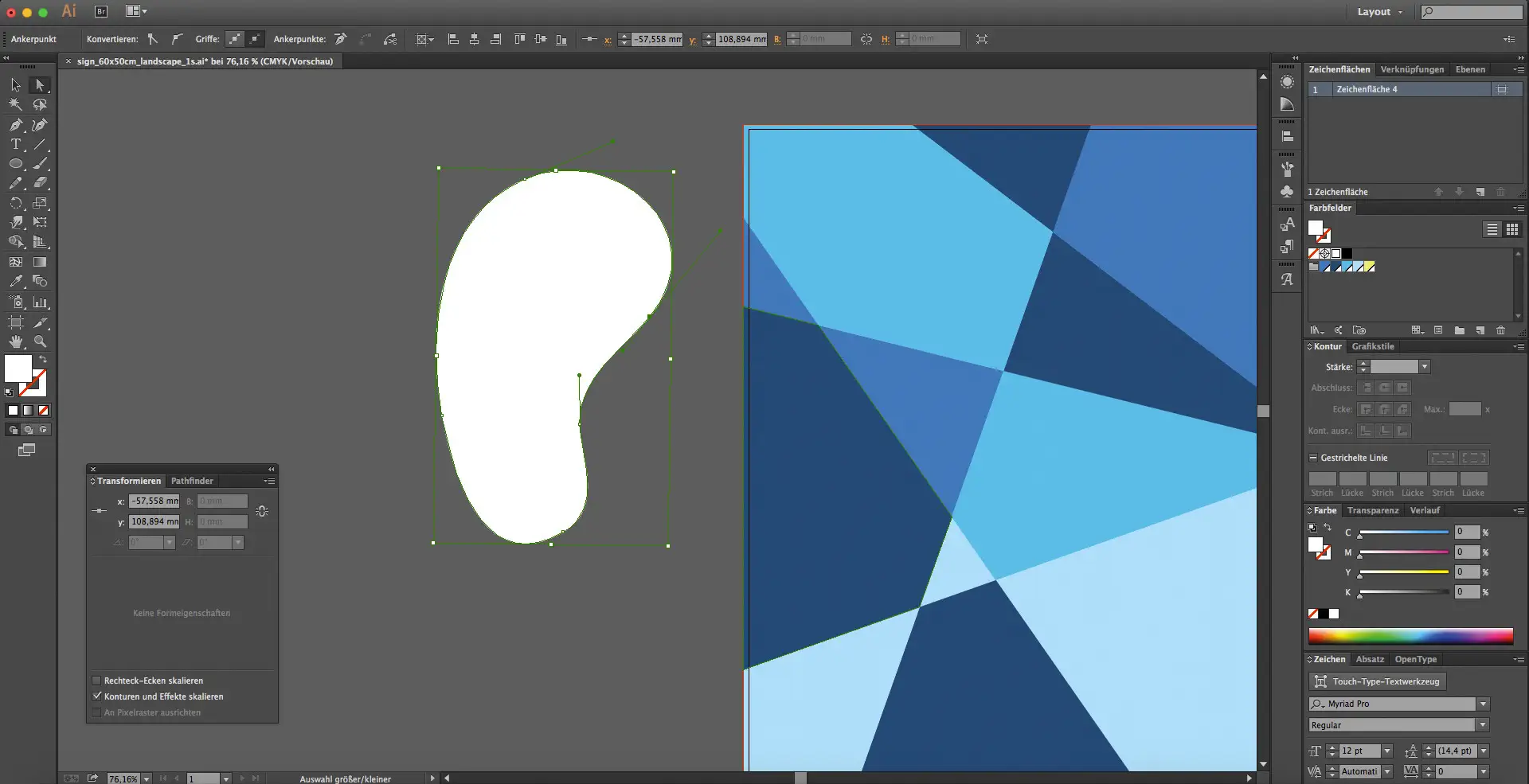Toggle the Gestrichelte Linie checkbox
This screenshot has width=1529, height=784.
pos(1313,458)
